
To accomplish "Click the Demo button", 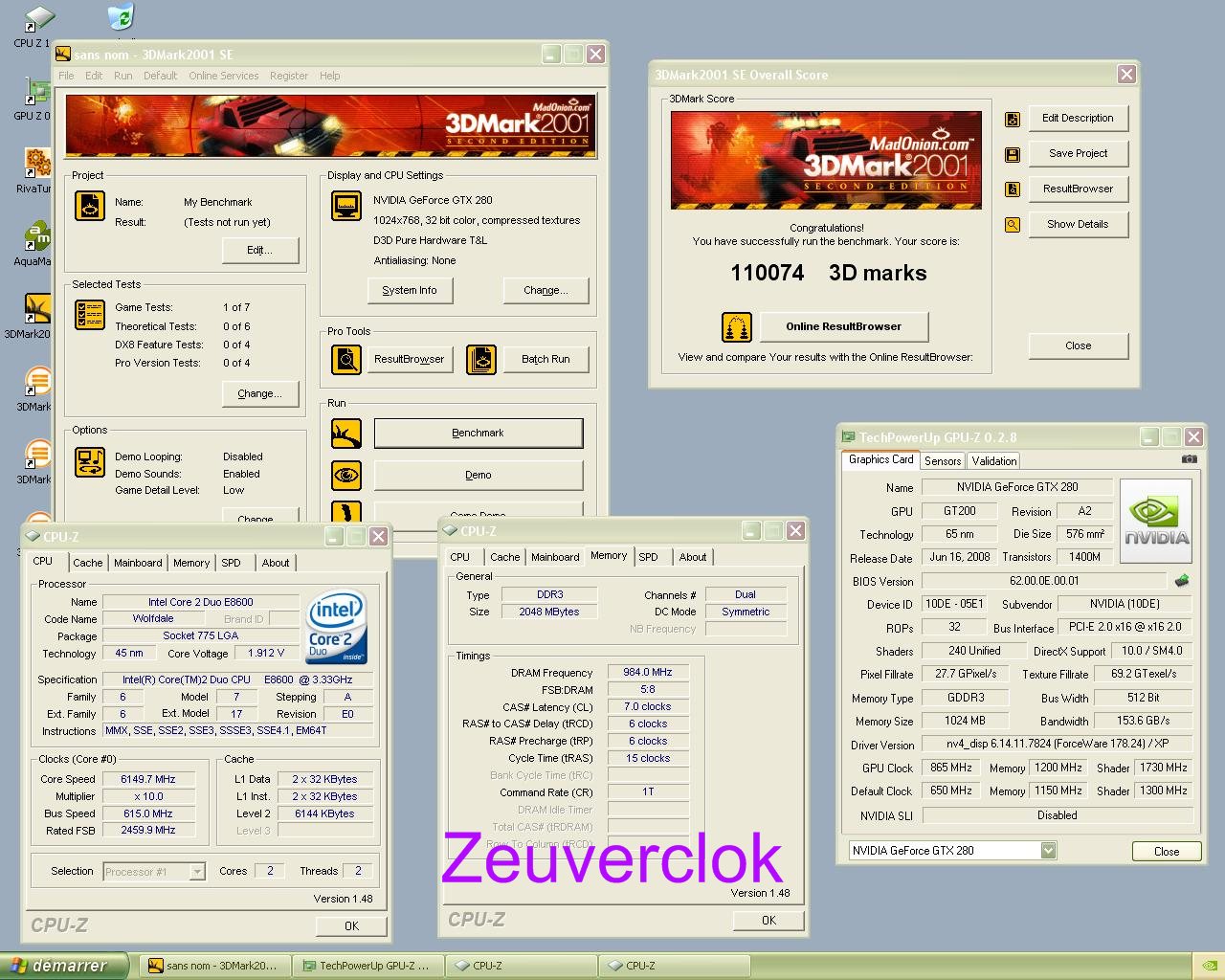I will click(x=478, y=475).
